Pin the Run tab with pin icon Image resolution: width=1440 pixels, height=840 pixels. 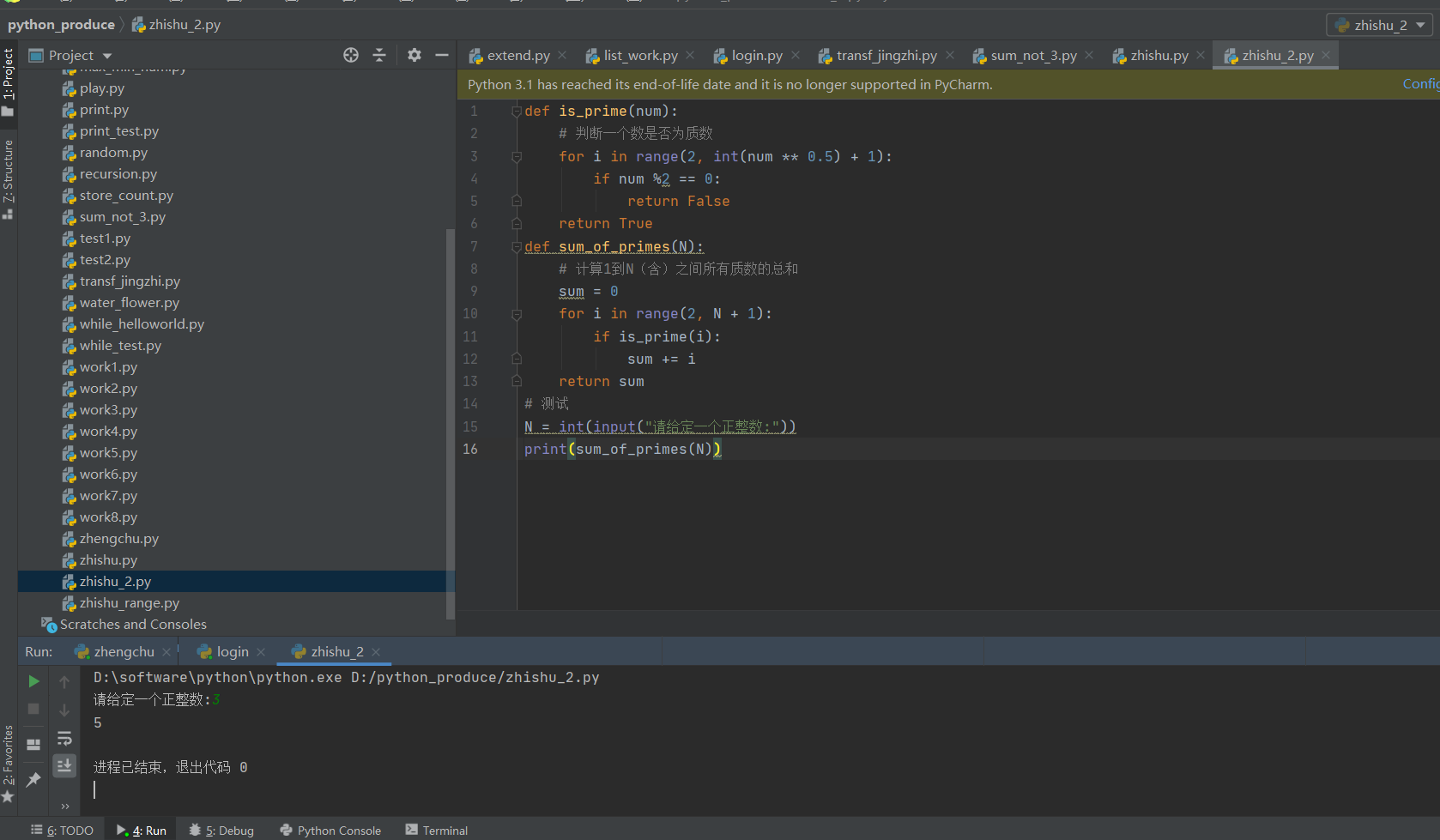click(33, 779)
